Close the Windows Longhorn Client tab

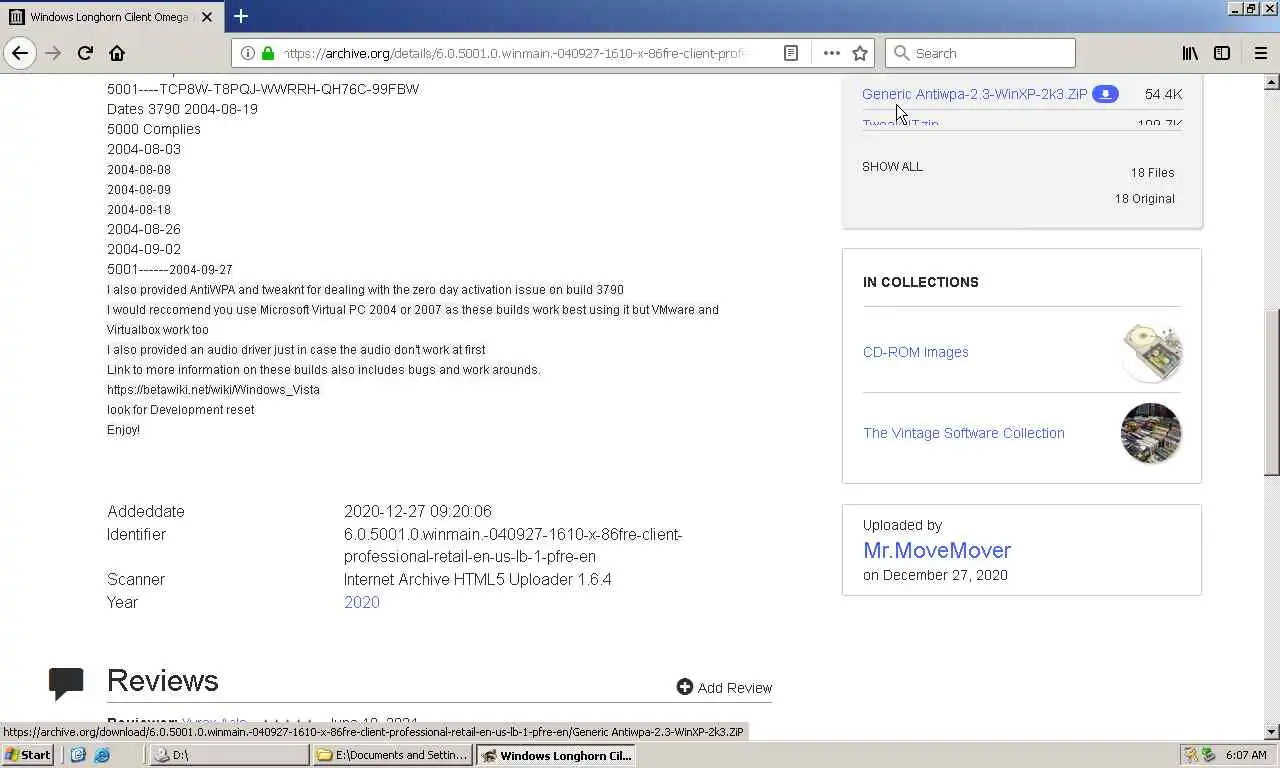pyautogui.click(x=206, y=17)
